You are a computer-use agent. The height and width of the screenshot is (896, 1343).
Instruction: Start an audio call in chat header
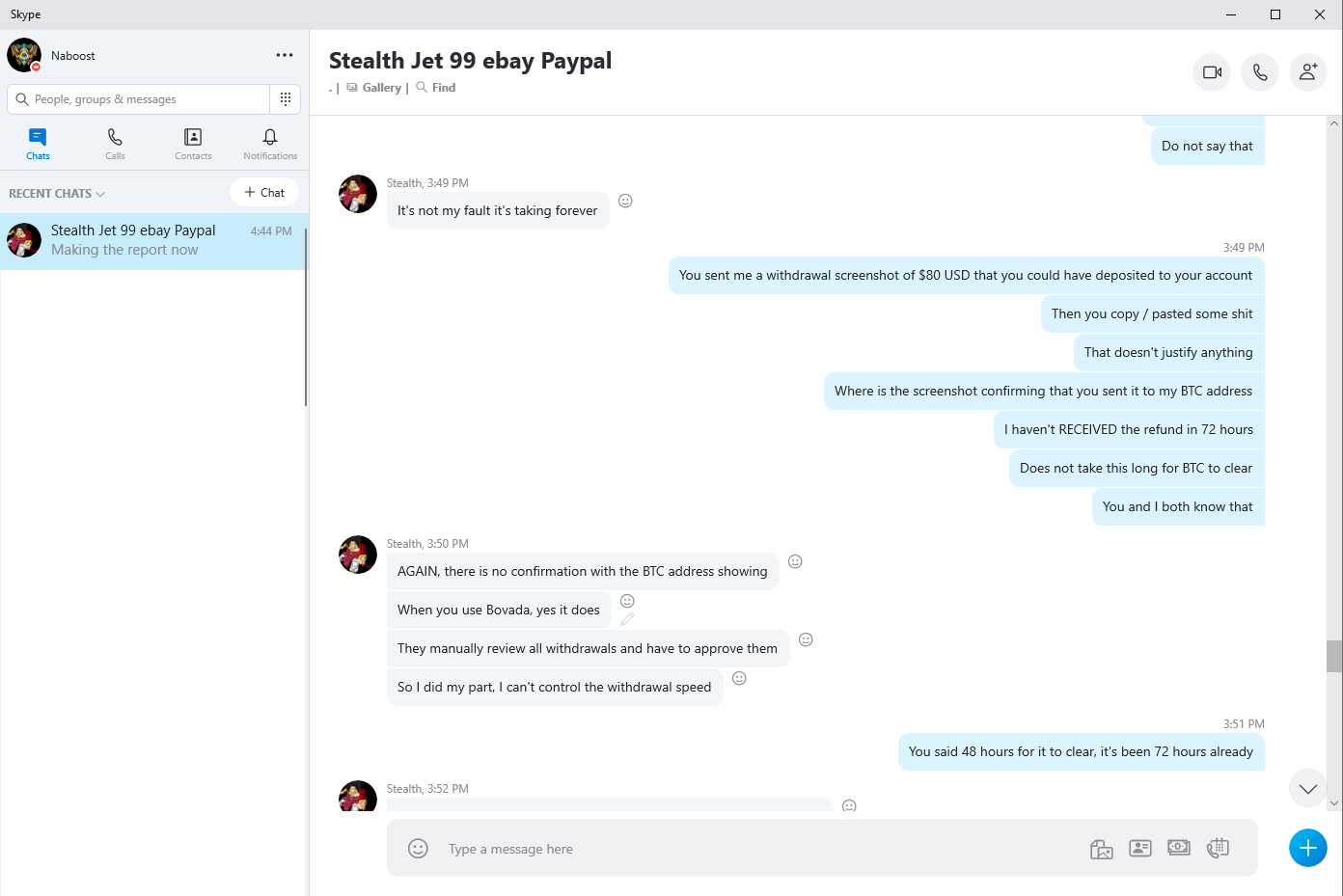pos(1260,72)
